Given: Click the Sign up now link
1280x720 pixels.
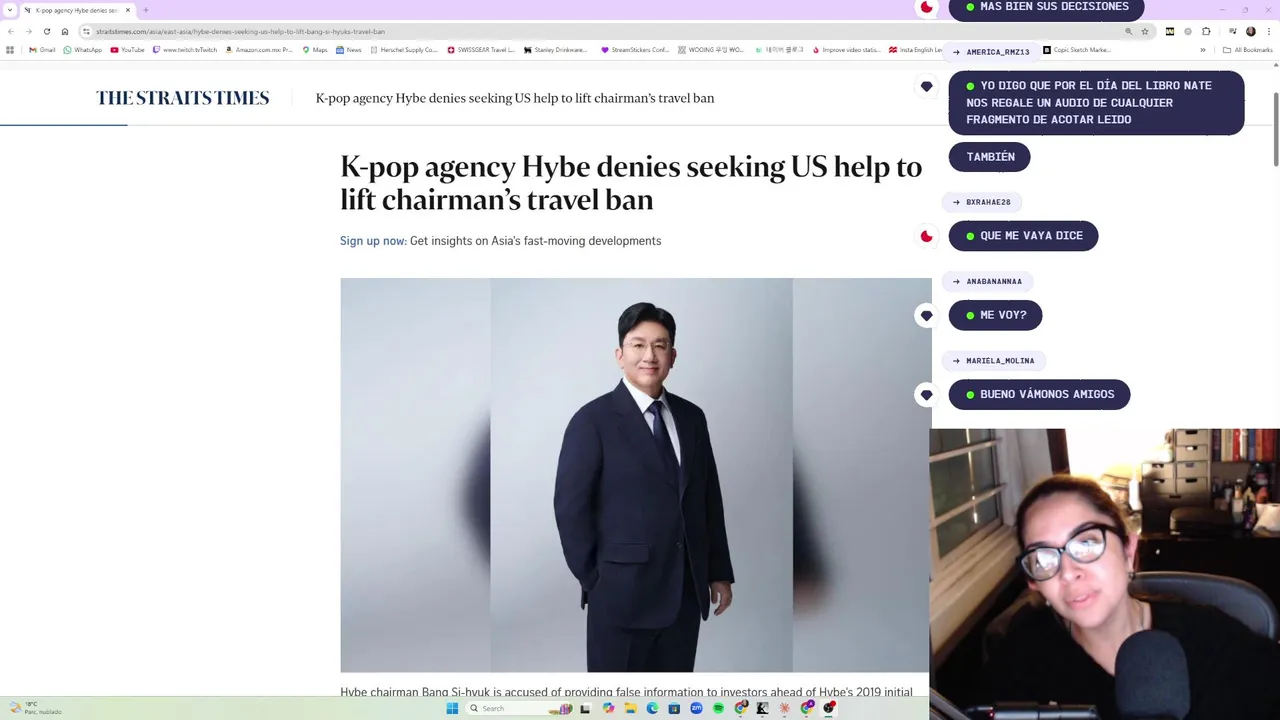Looking at the screenshot, I should [373, 241].
